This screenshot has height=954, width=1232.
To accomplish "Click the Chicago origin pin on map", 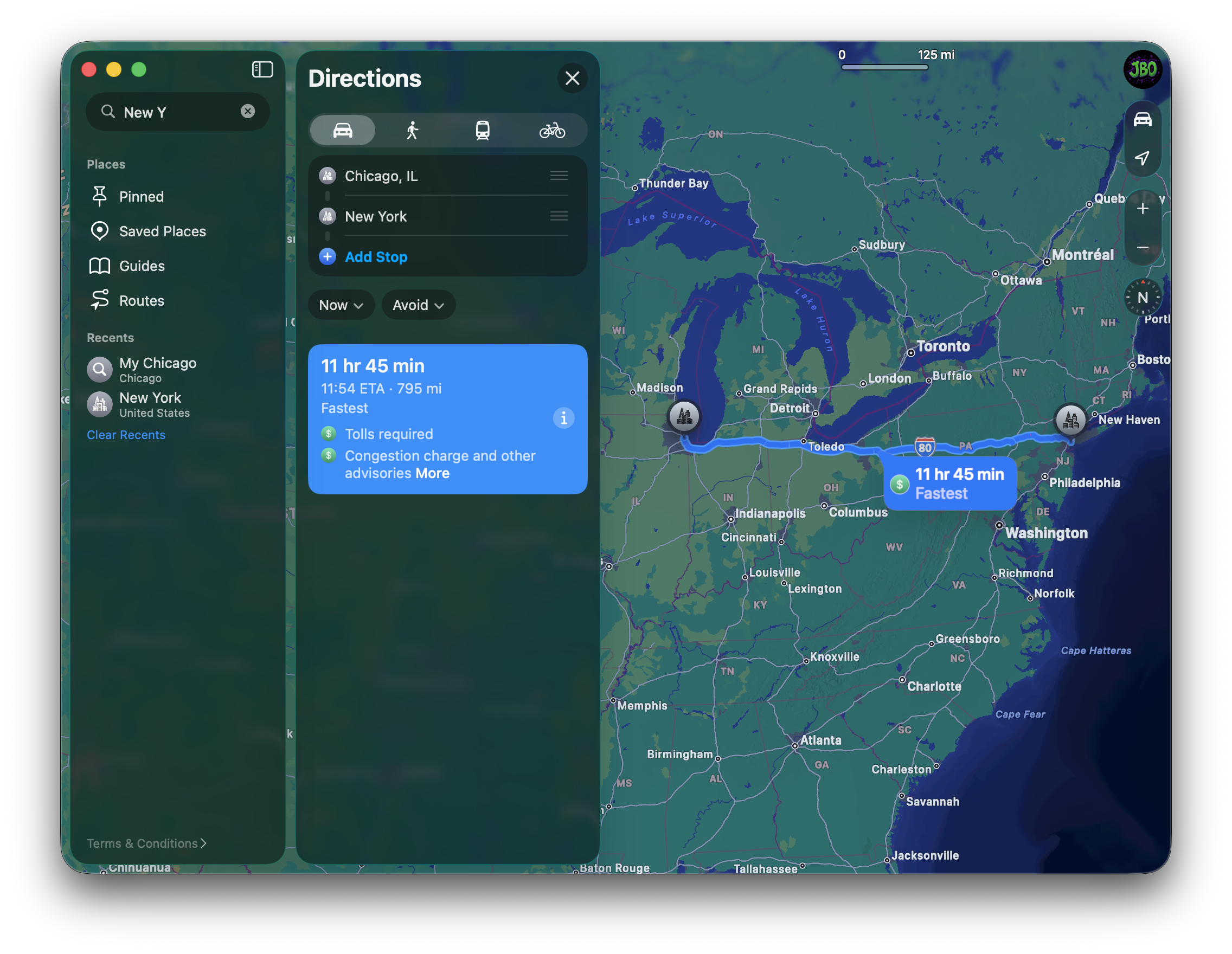I will pos(684,417).
